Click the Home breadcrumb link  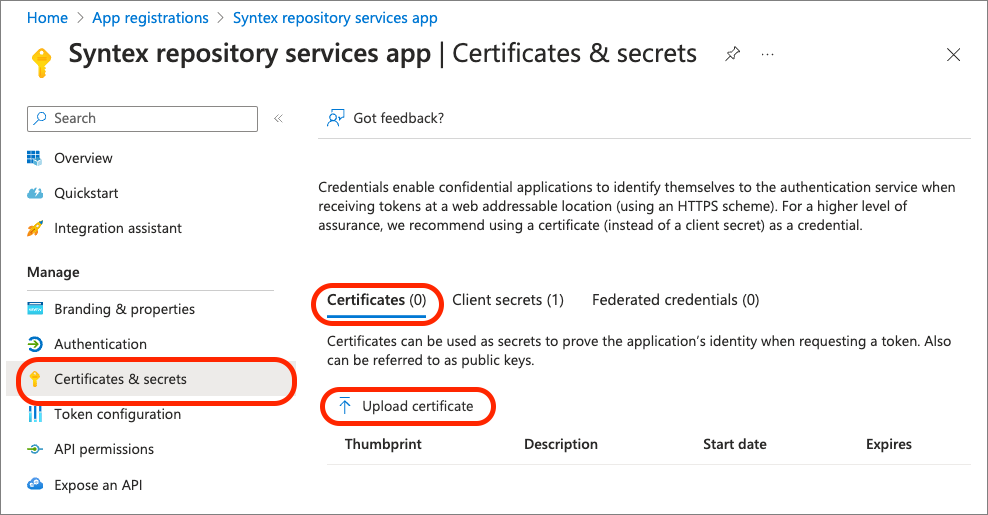[47, 18]
